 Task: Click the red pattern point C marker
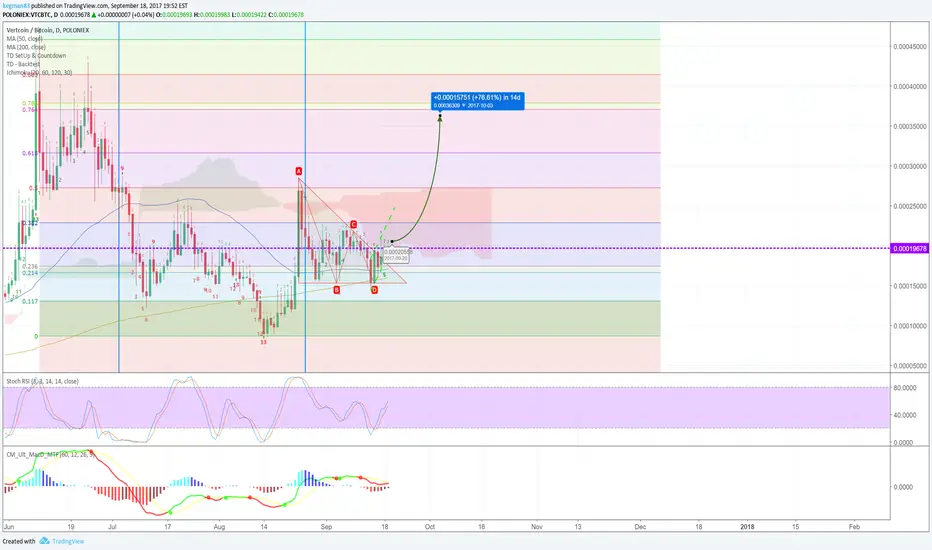click(353, 224)
